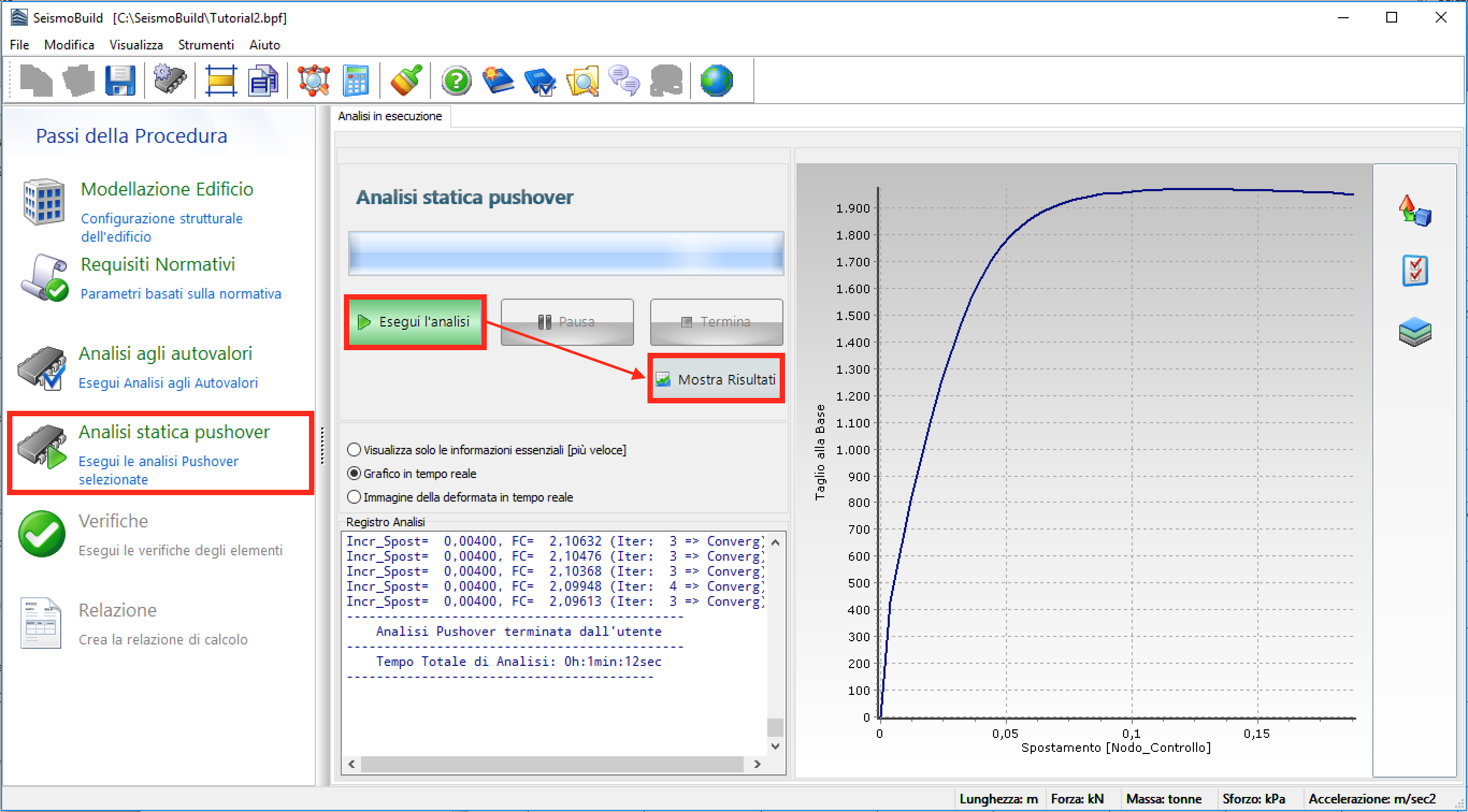Click the floppy disk save icon
The height and width of the screenshot is (812, 1468).
(x=120, y=81)
